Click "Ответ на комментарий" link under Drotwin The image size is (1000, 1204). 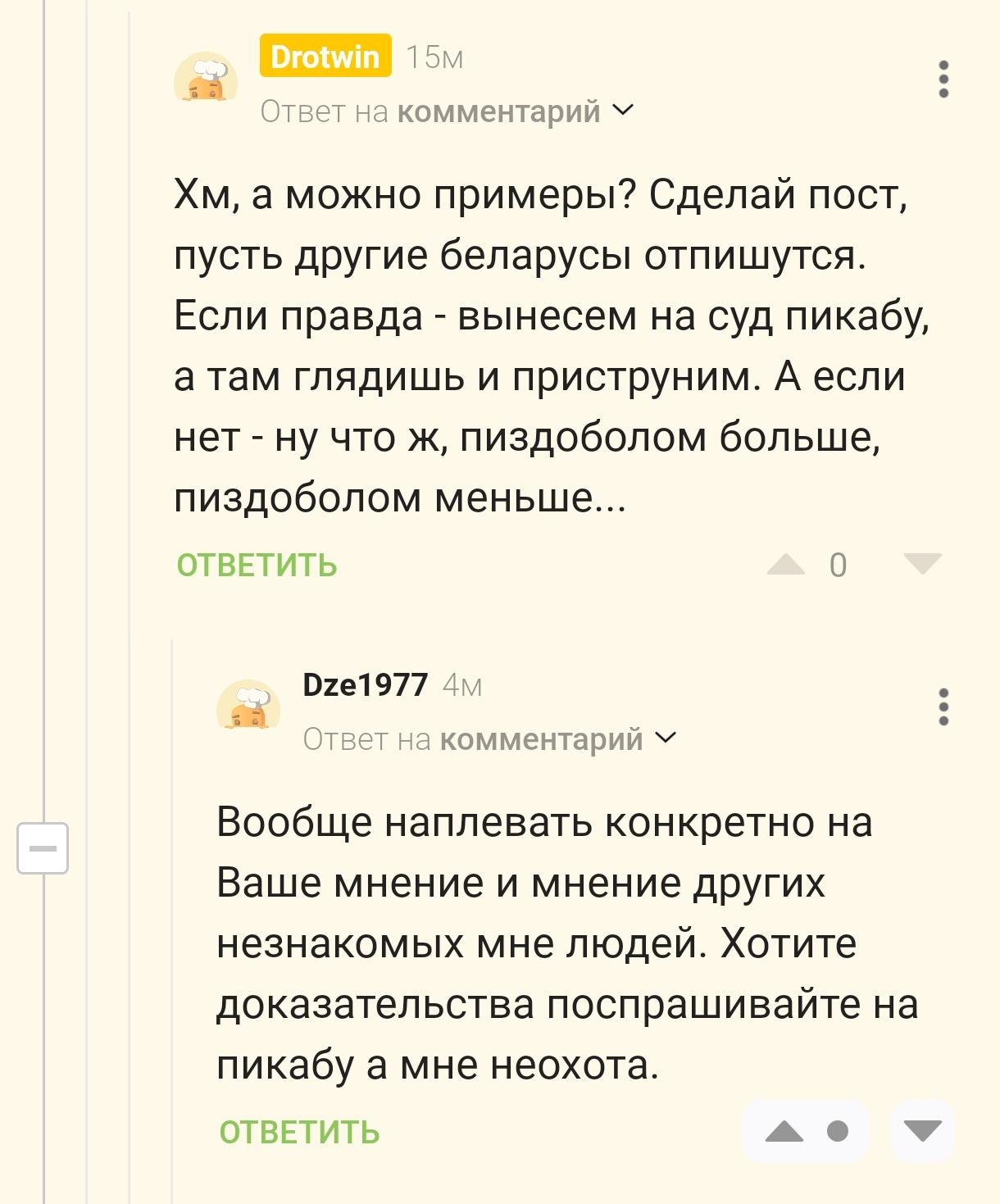point(430,111)
